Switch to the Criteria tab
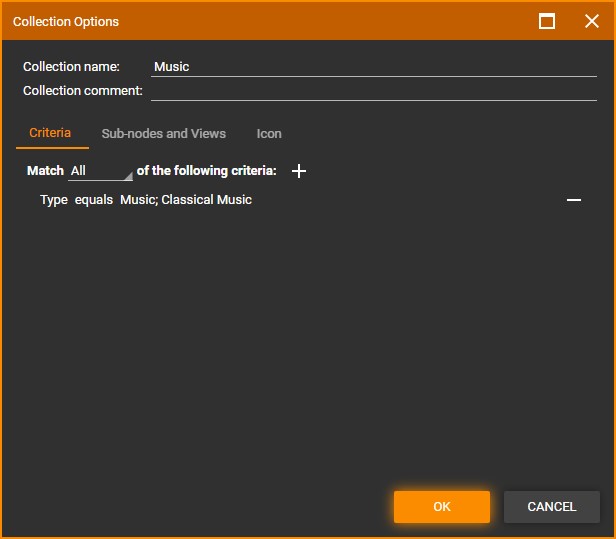The image size is (616, 539). (x=50, y=133)
